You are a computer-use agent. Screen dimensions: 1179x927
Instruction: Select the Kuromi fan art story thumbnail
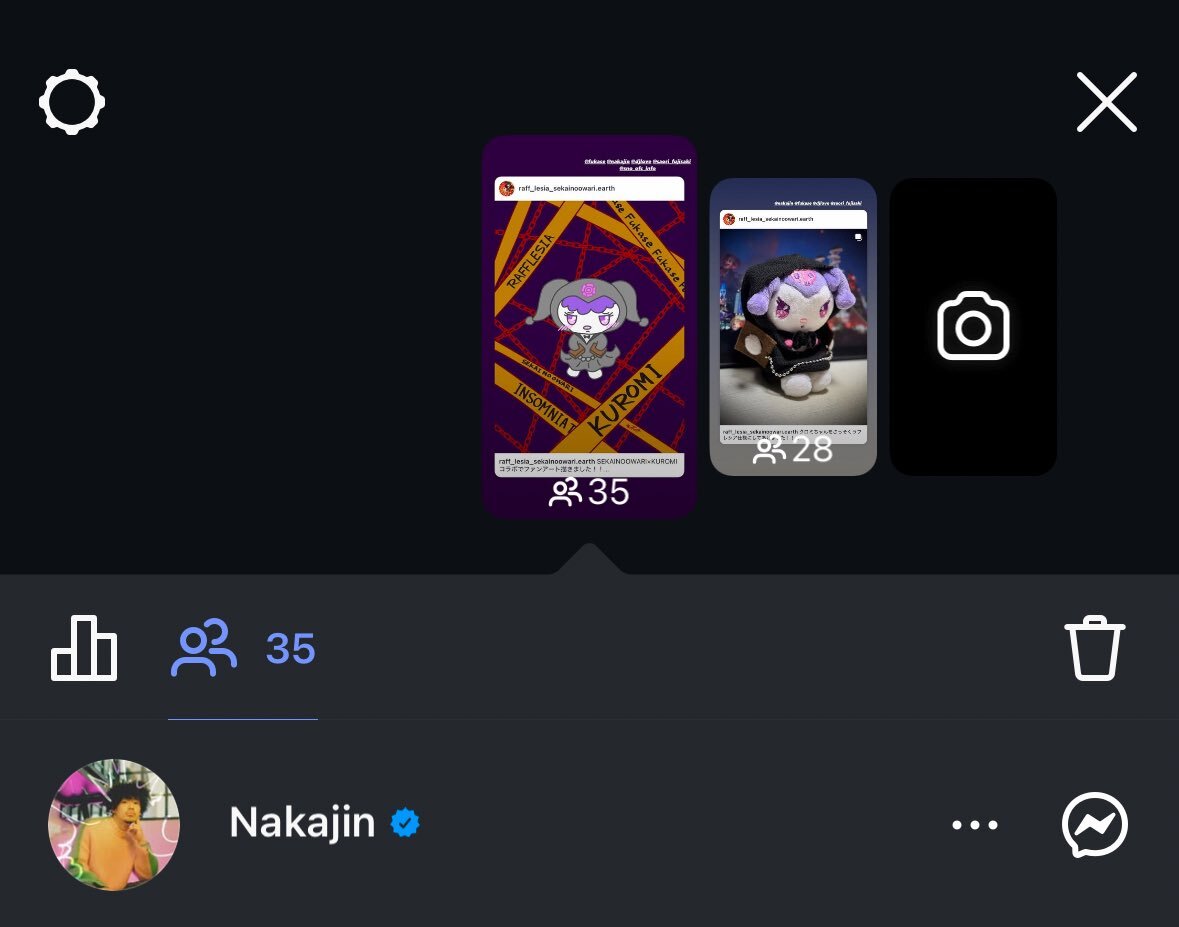[590, 326]
